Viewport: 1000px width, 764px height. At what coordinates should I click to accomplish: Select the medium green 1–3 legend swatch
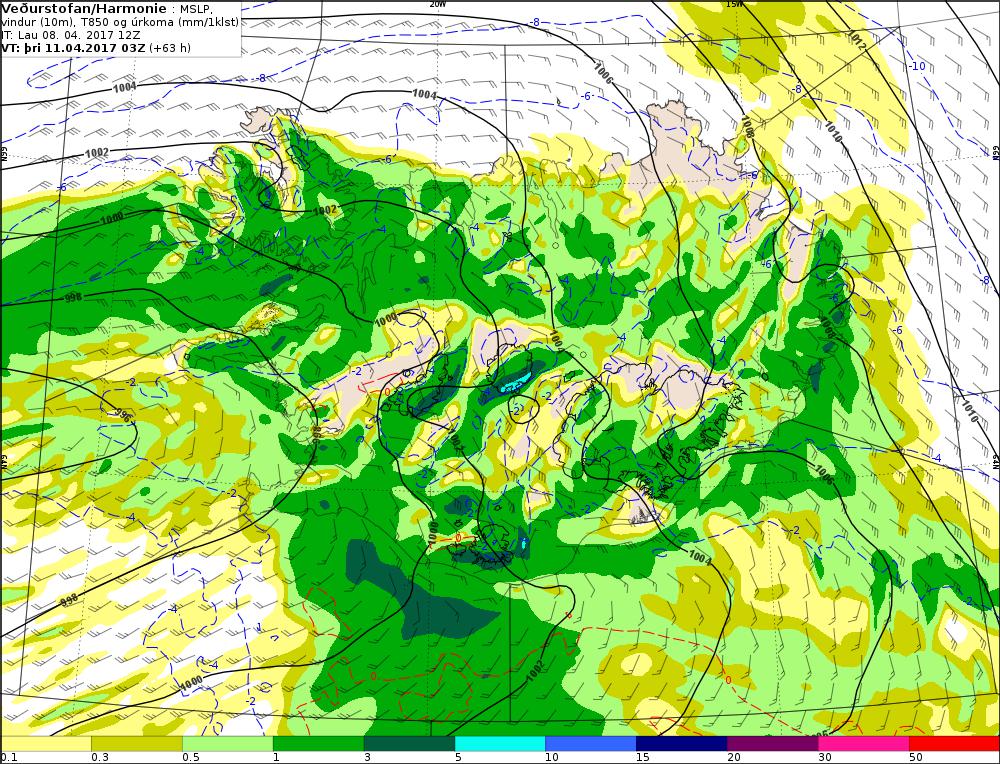(318, 744)
